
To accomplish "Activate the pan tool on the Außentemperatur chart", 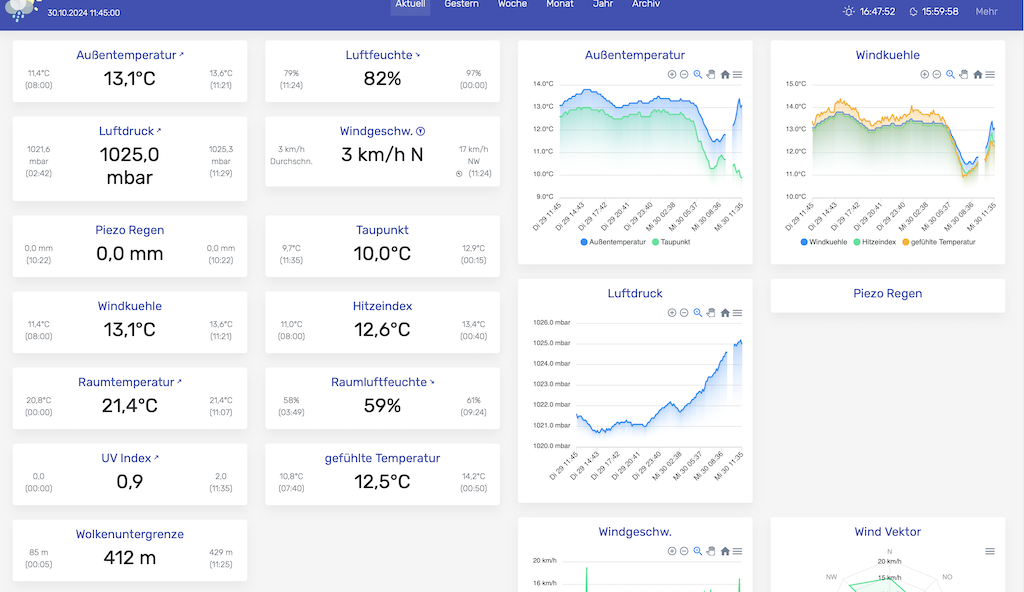I will [x=711, y=74].
